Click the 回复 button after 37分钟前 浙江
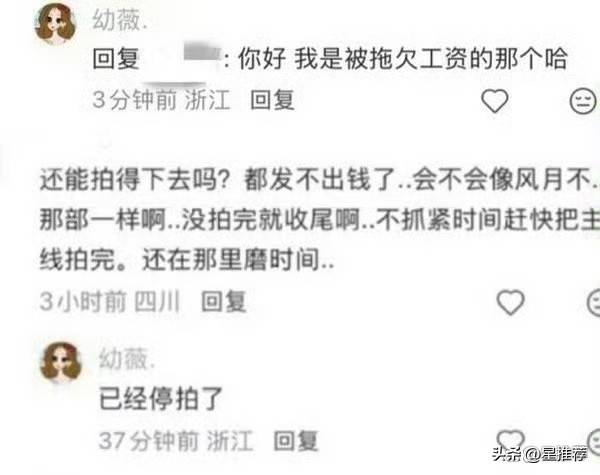600x475 pixels. [296, 441]
